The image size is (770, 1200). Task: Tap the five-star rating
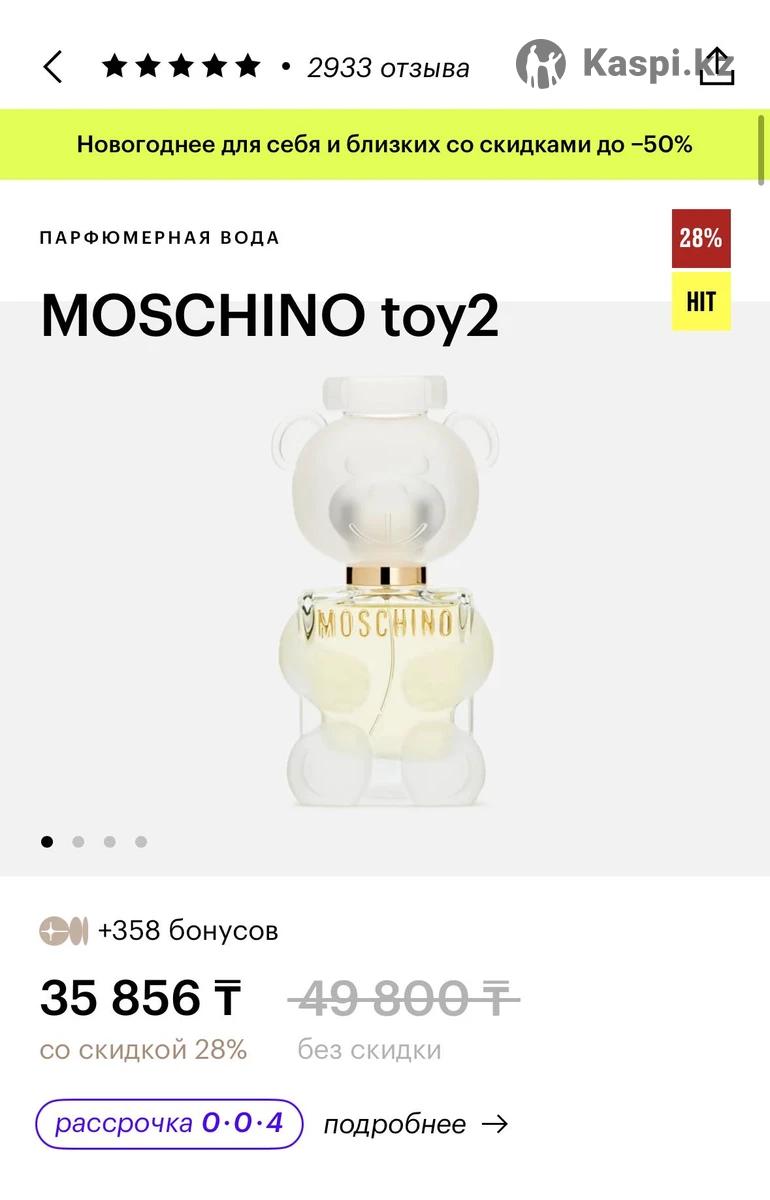[x=181, y=67]
